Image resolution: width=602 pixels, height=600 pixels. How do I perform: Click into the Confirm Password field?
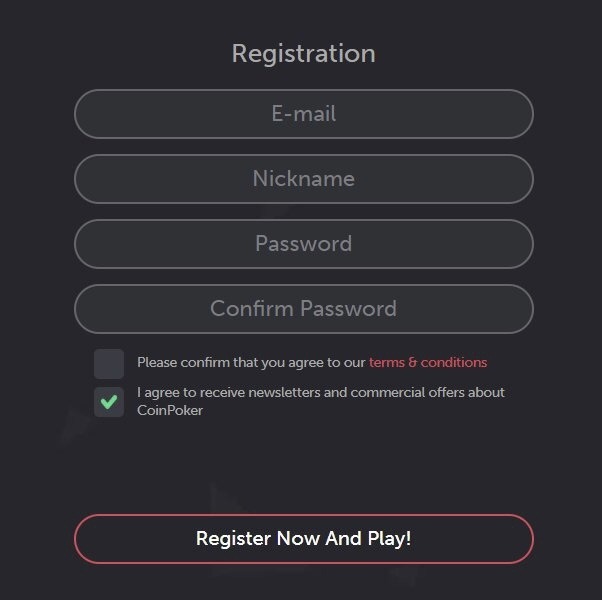pyautogui.click(x=303, y=309)
